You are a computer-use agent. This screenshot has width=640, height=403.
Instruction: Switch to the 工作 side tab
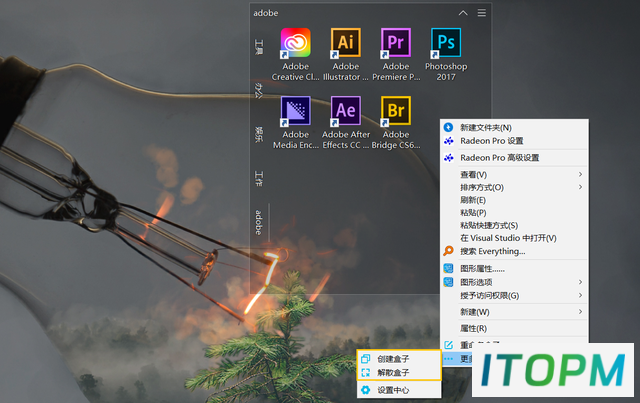tap(259, 178)
